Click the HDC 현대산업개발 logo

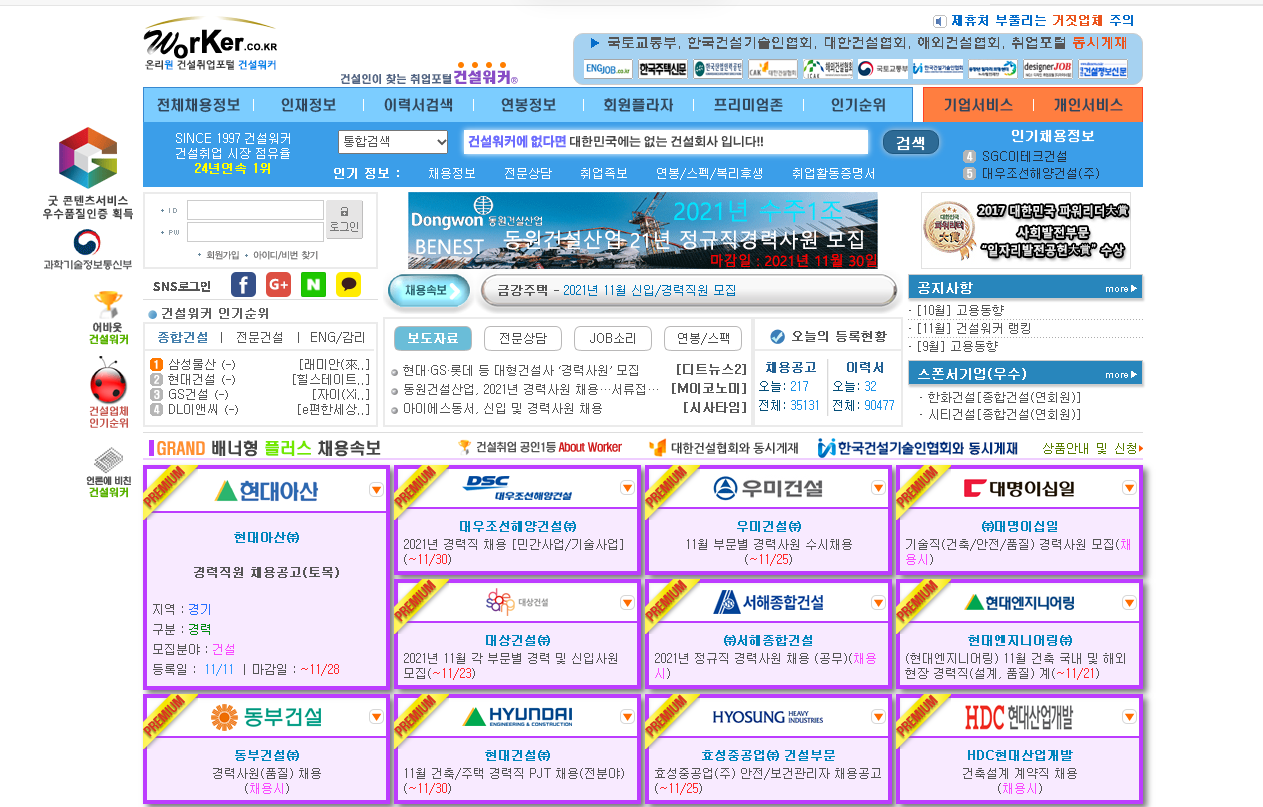[x=1019, y=716]
